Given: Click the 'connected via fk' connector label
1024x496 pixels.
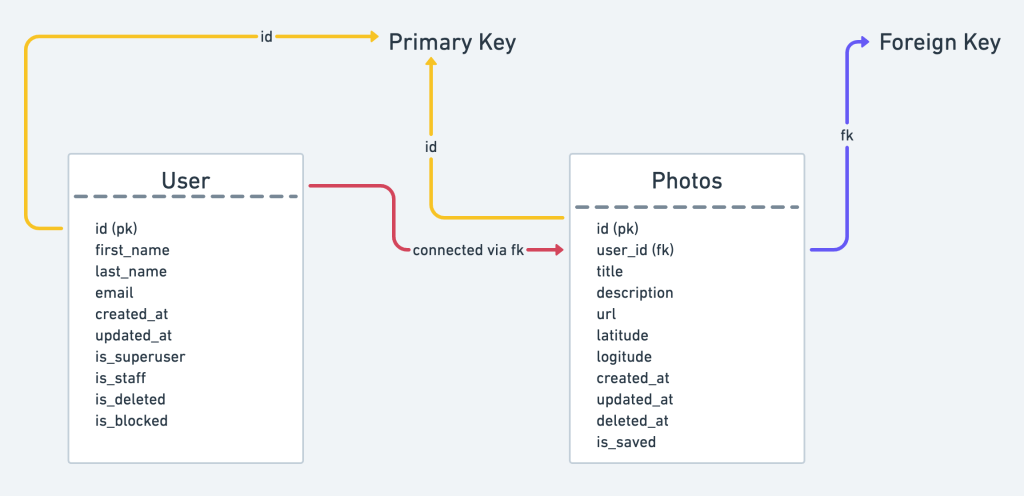Looking at the screenshot, I should pos(468,250).
